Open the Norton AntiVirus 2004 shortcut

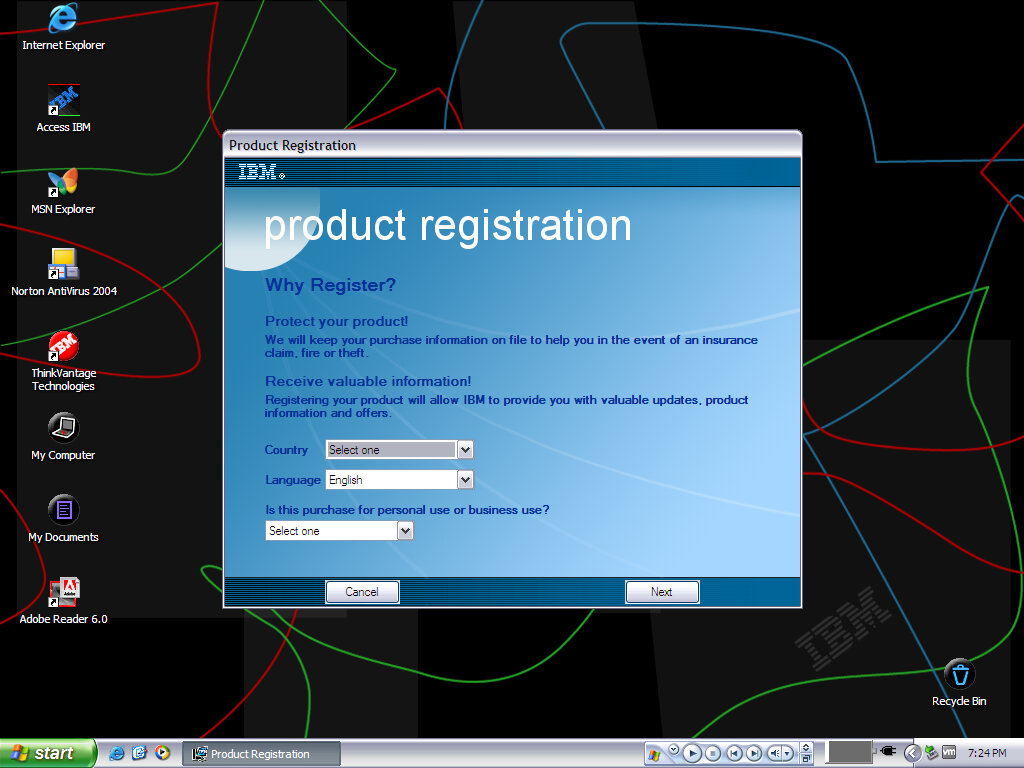click(63, 265)
